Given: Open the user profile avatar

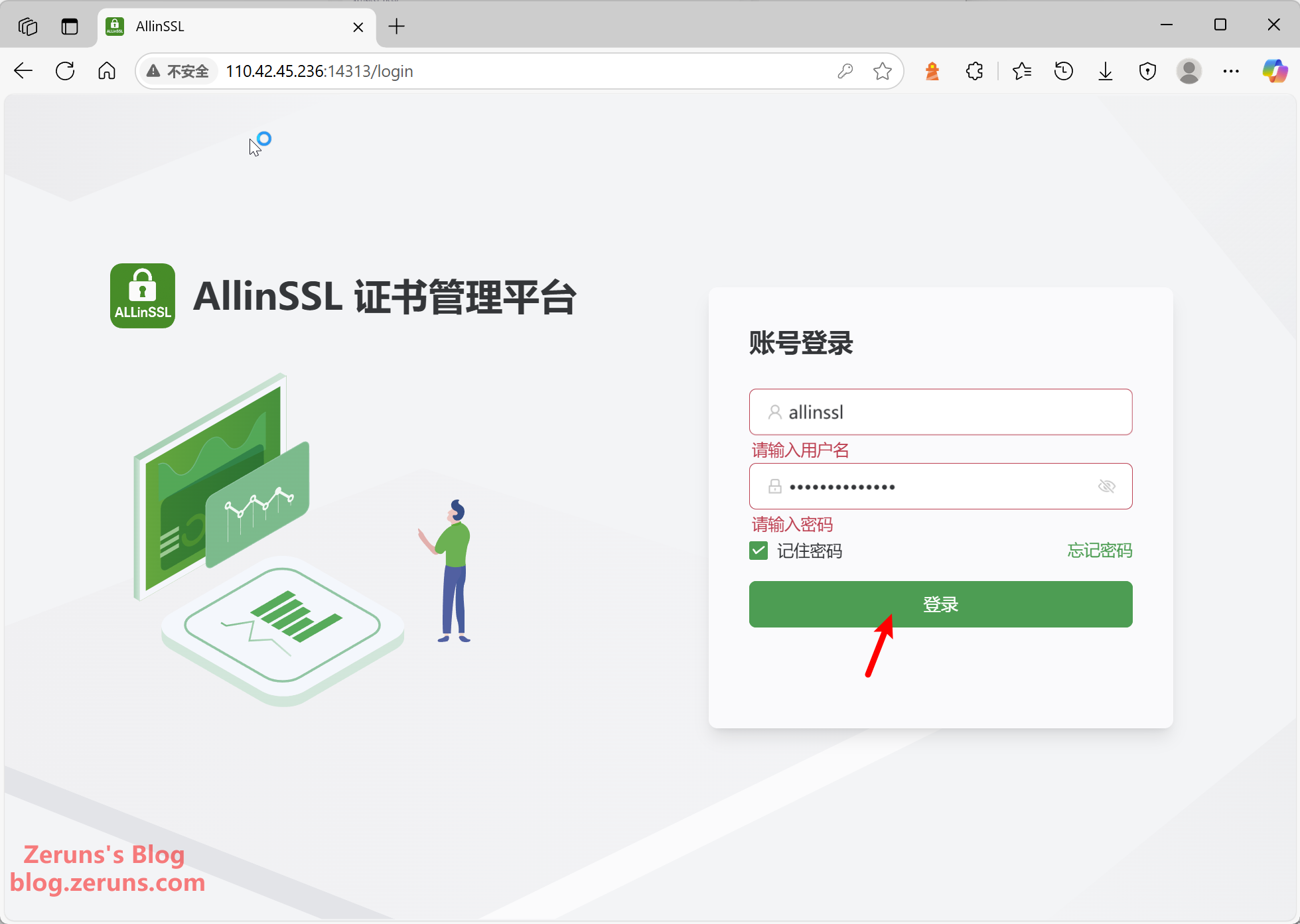Looking at the screenshot, I should pyautogui.click(x=1189, y=71).
